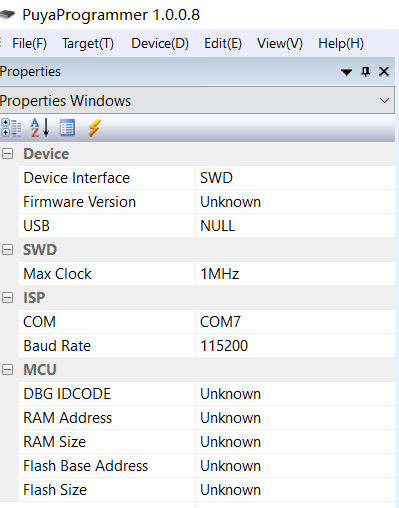Select the RAM Address property label
Screen dimensions: 399x508
68,418
